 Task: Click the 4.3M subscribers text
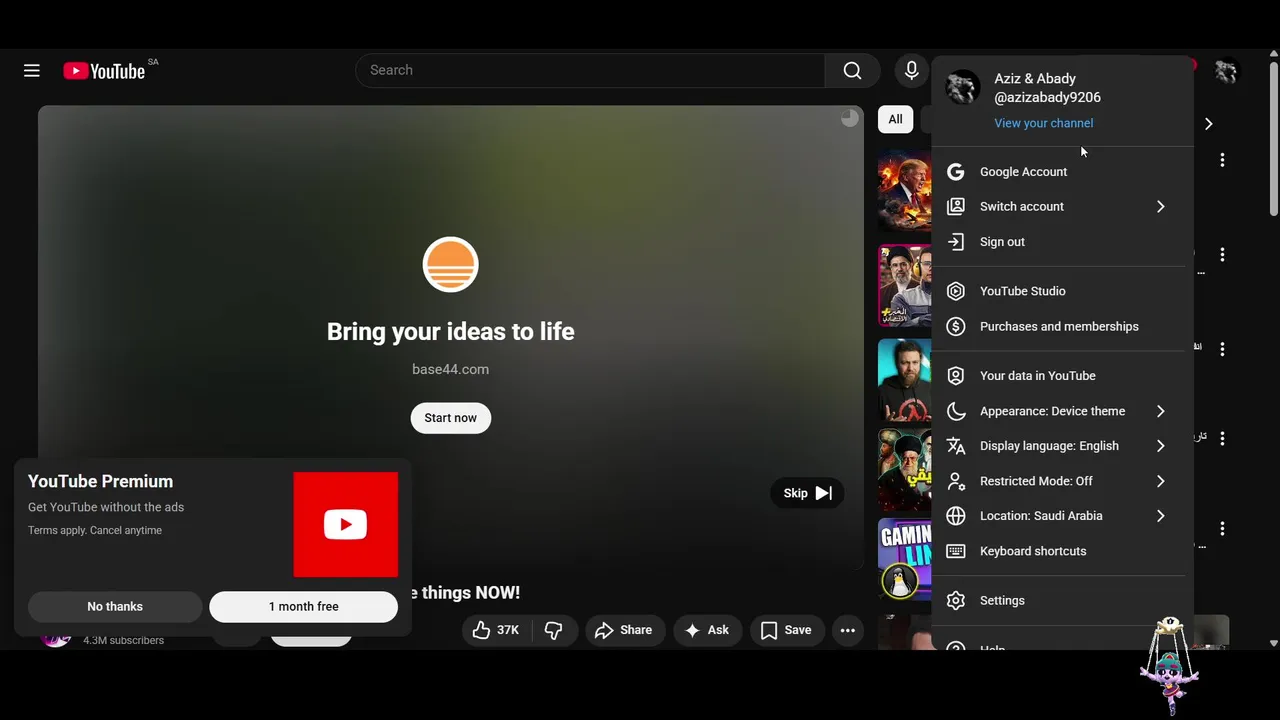tap(124, 640)
